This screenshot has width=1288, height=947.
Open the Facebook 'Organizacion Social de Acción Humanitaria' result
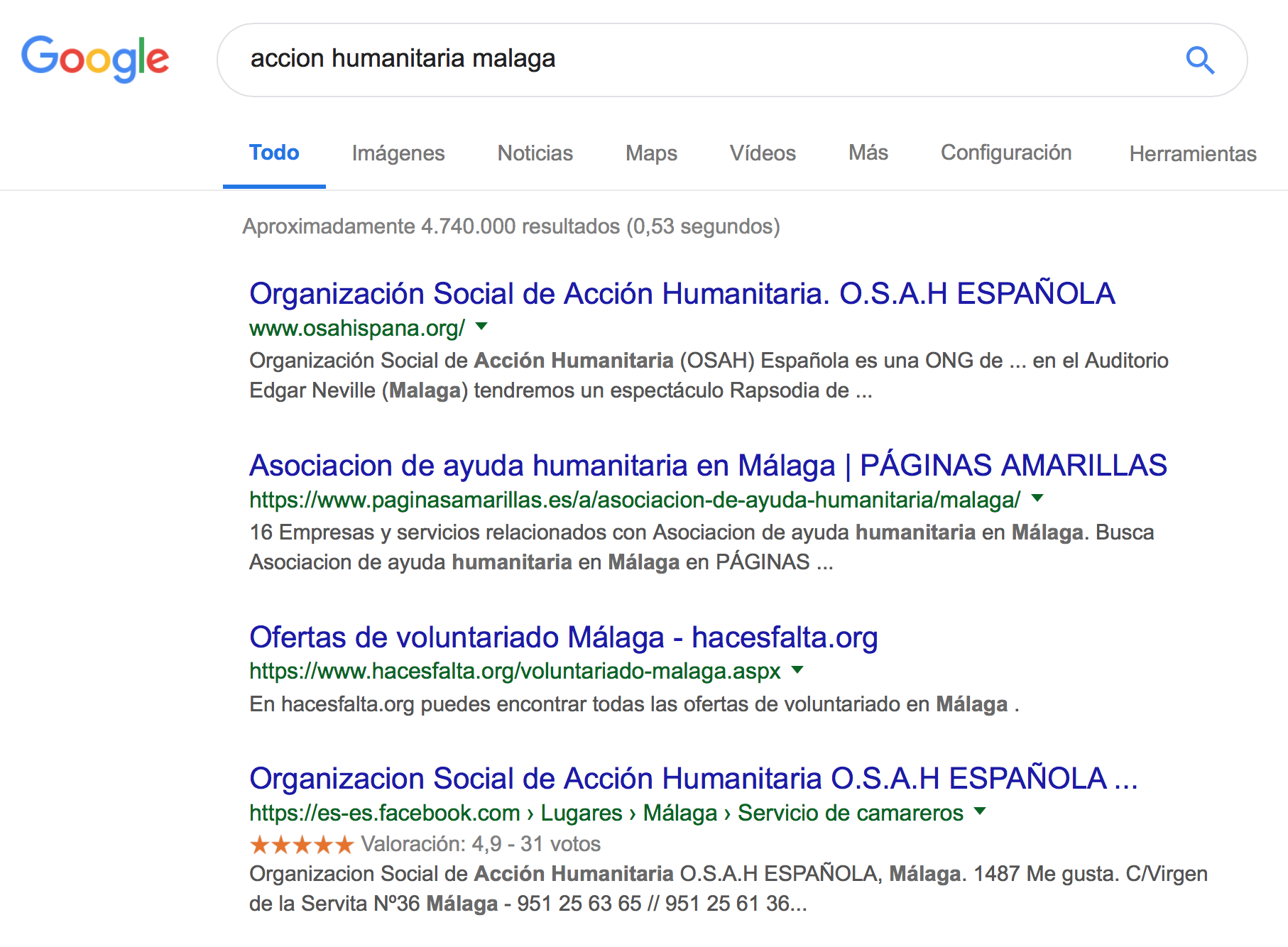pos(694,779)
